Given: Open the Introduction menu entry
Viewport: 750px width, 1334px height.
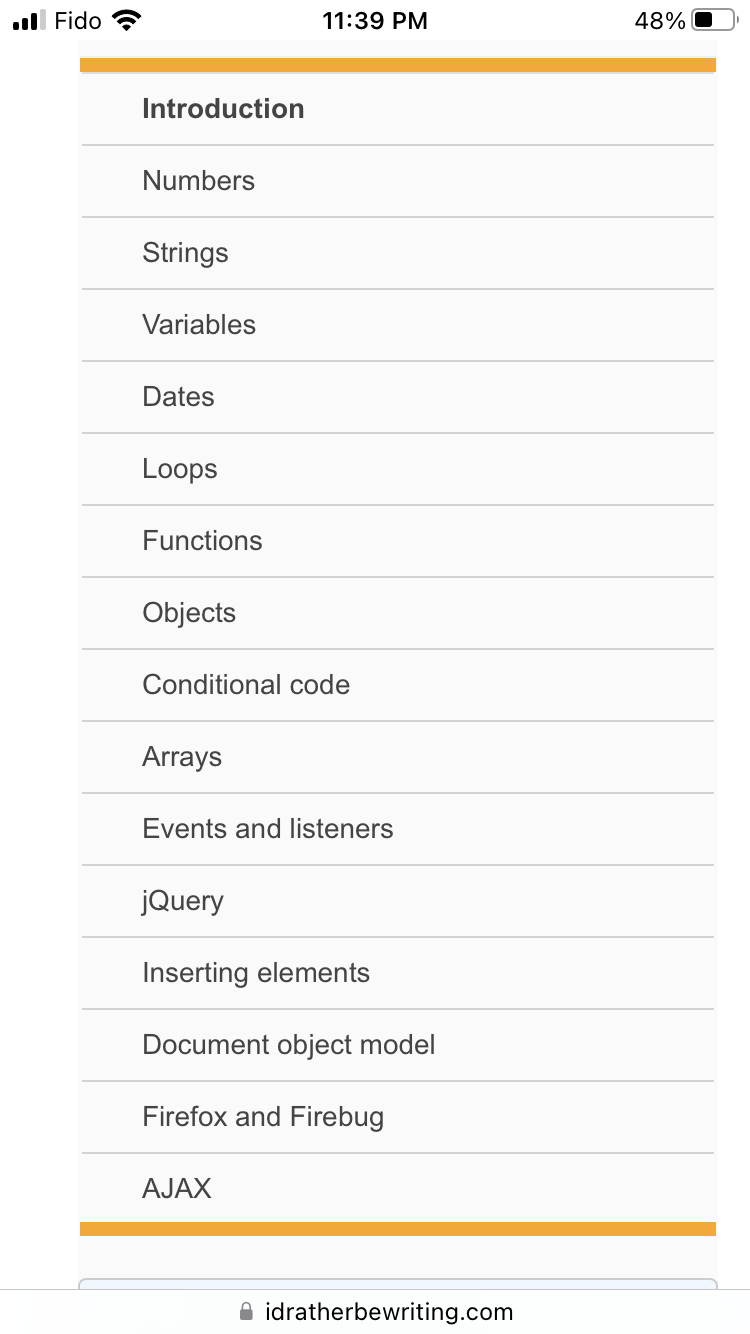Looking at the screenshot, I should [223, 109].
